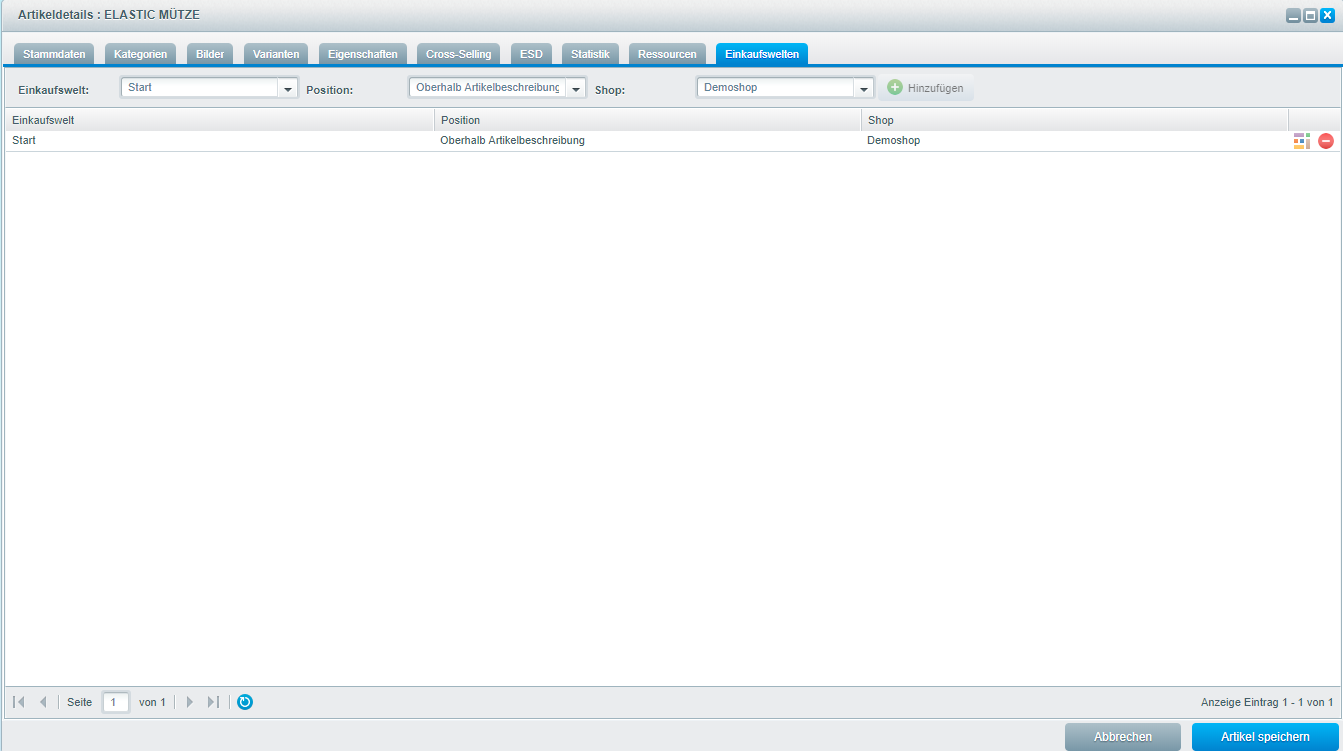Click the Einkaufswelt combo field showing Start
1343x751 pixels.
200,88
